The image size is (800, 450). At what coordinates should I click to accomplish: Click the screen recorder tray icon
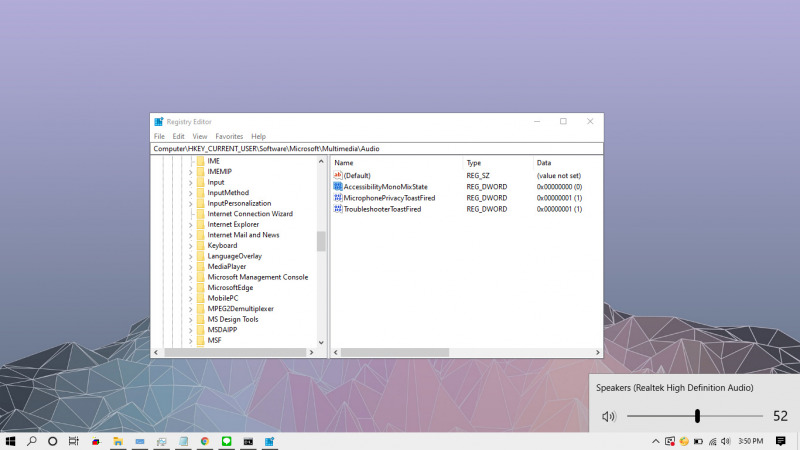(x=670, y=441)
